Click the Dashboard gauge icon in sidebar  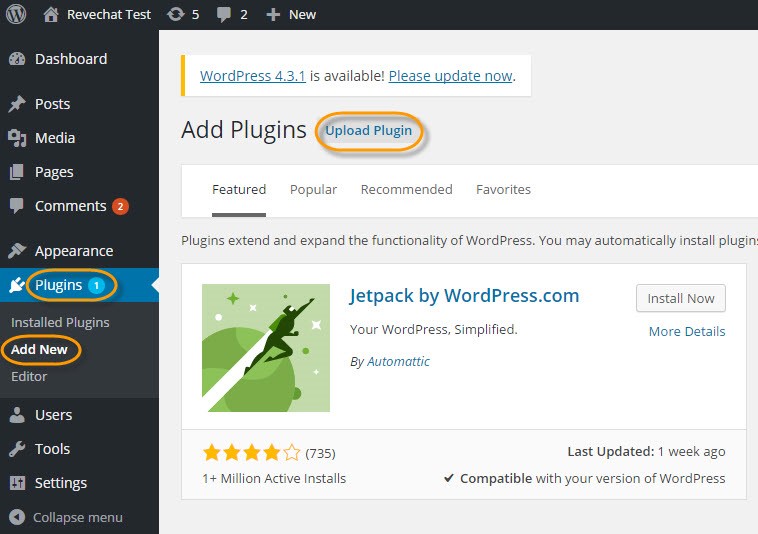coord(17,59)
